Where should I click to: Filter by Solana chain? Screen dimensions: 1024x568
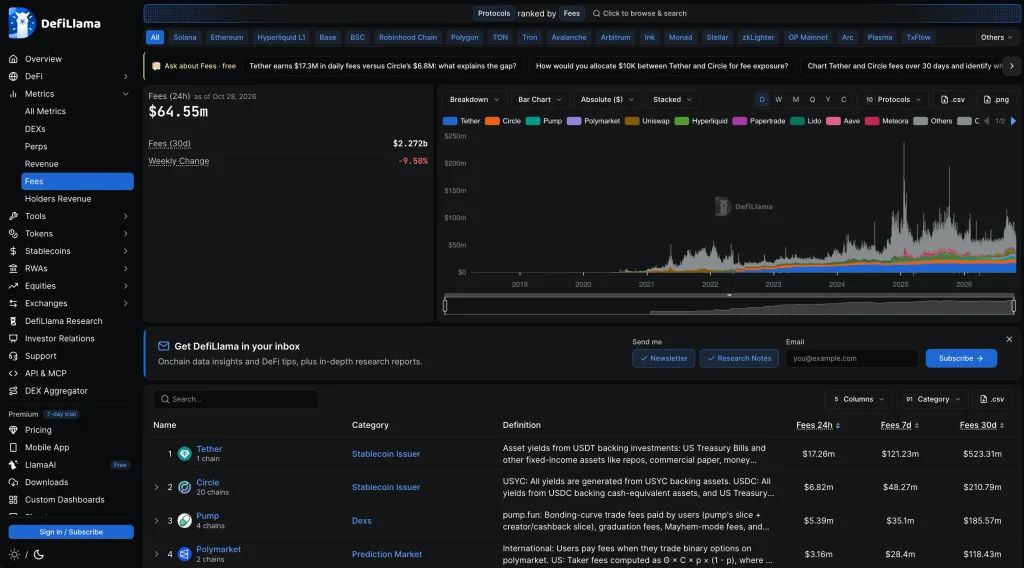(x=185, y=37)
